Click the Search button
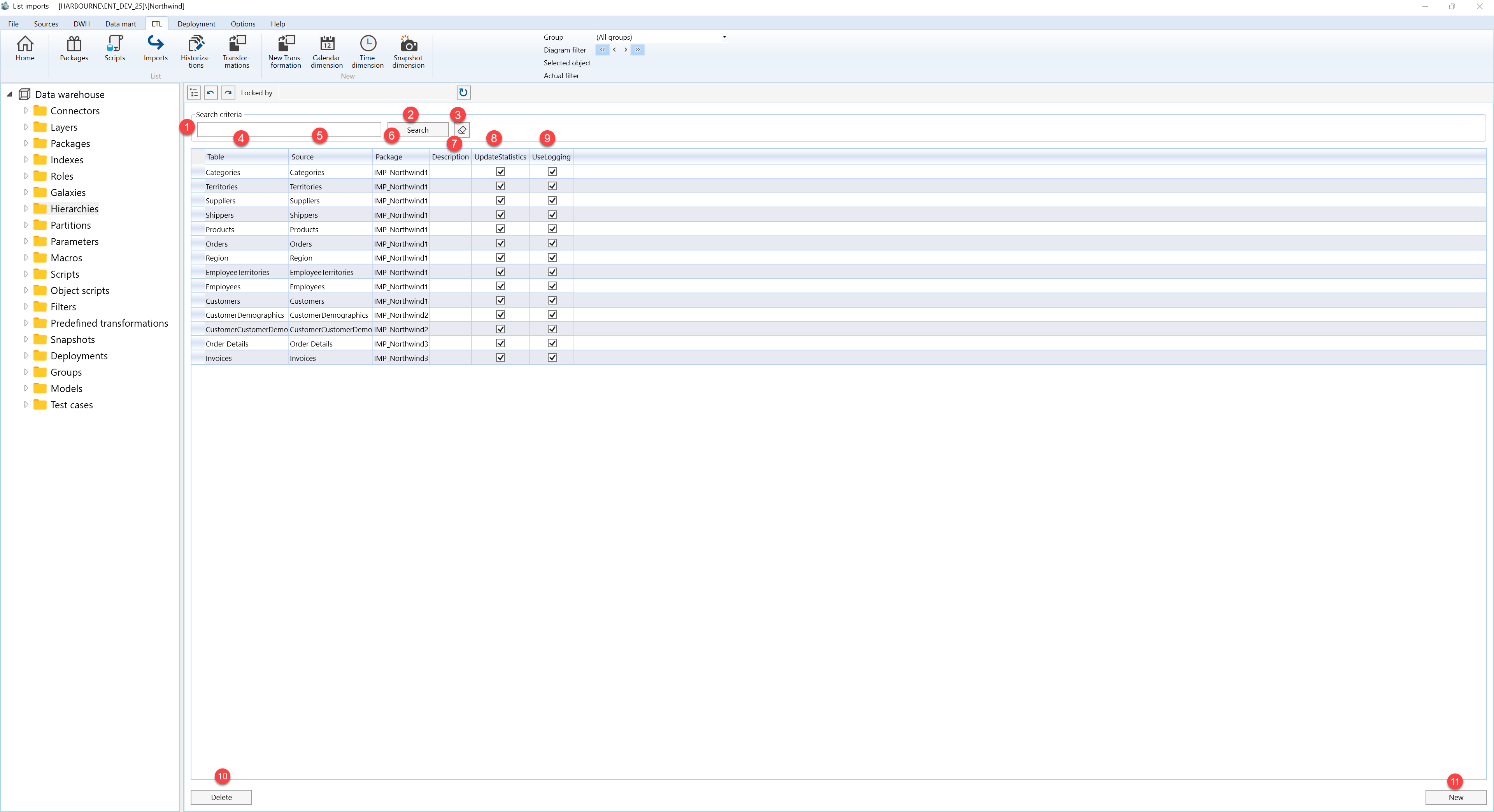The width and height of the screenshot is (1494, 812). pyautogui.click(x=417, y=130)
